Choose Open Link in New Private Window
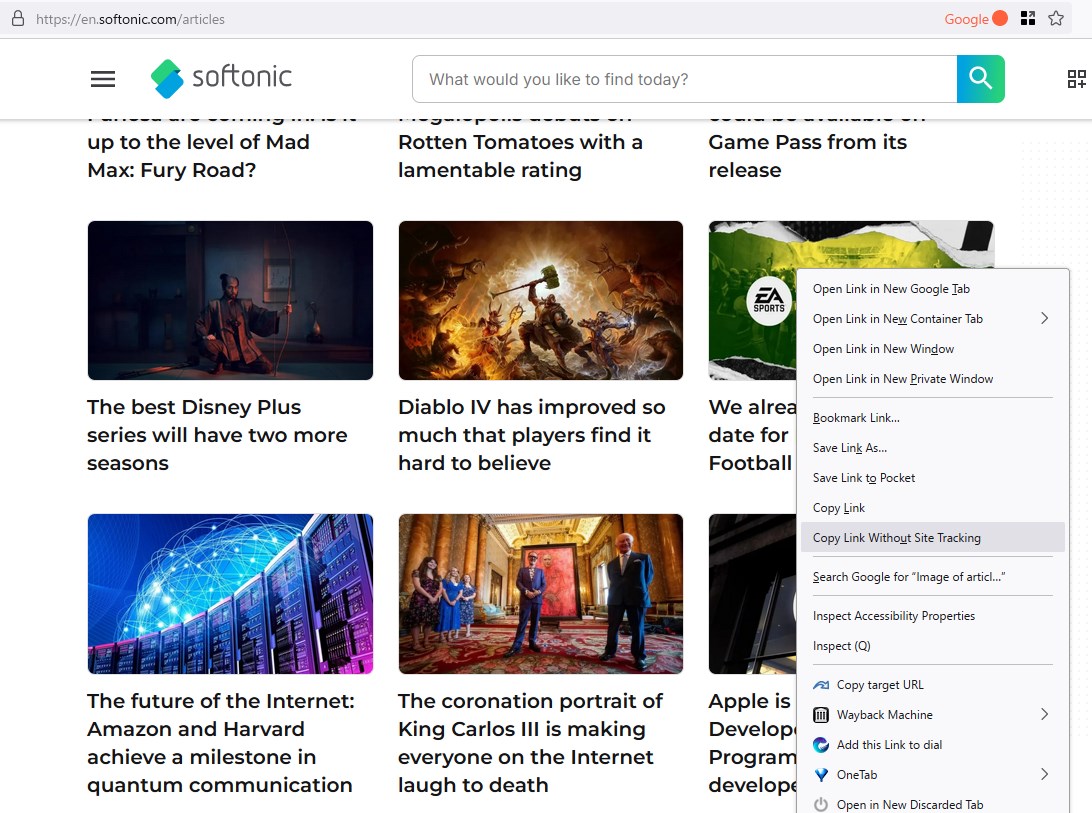This screenshot has height=813, width=1092. coord(903,379)
